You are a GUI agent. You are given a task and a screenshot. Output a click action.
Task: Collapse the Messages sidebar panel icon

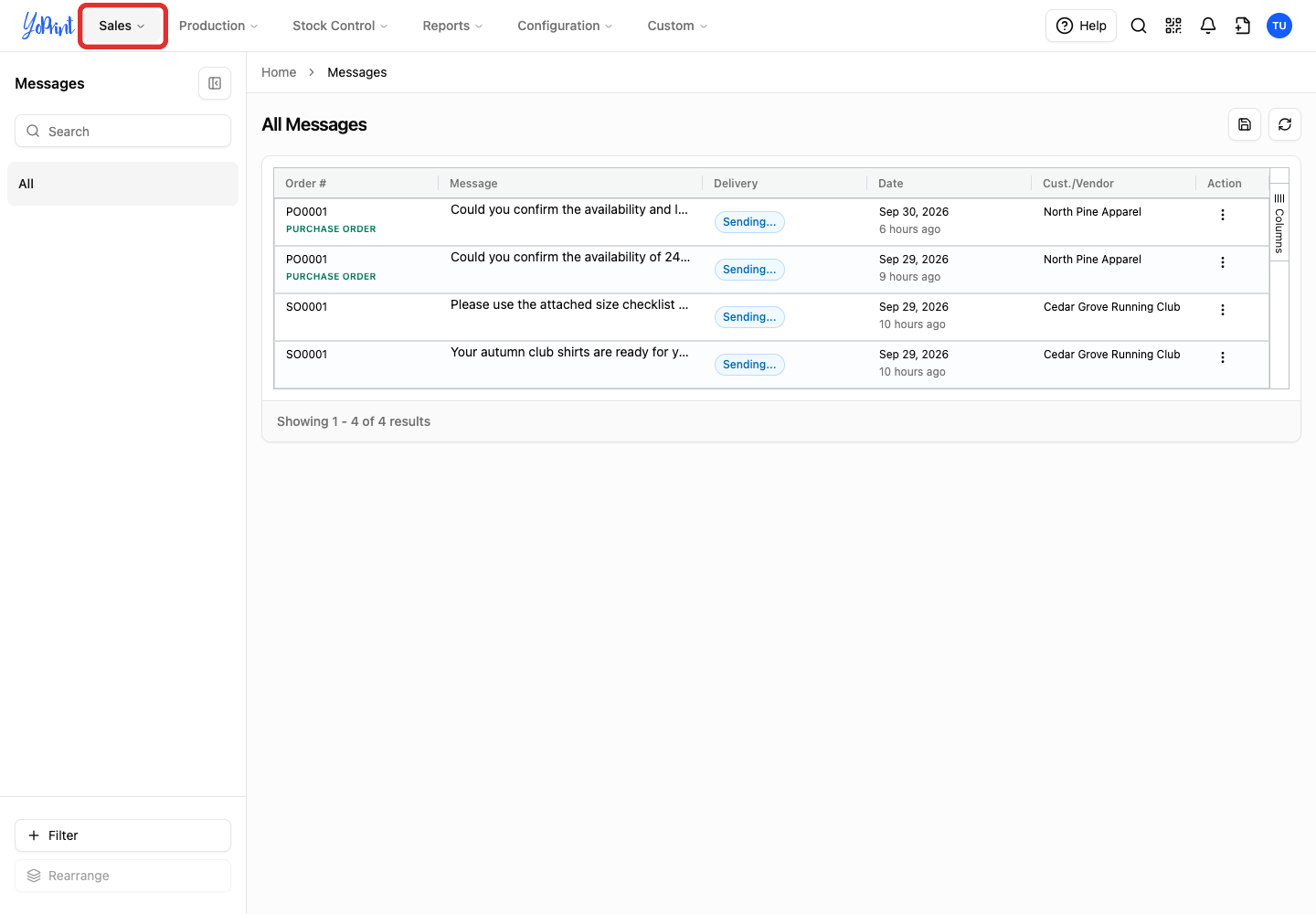215,83
